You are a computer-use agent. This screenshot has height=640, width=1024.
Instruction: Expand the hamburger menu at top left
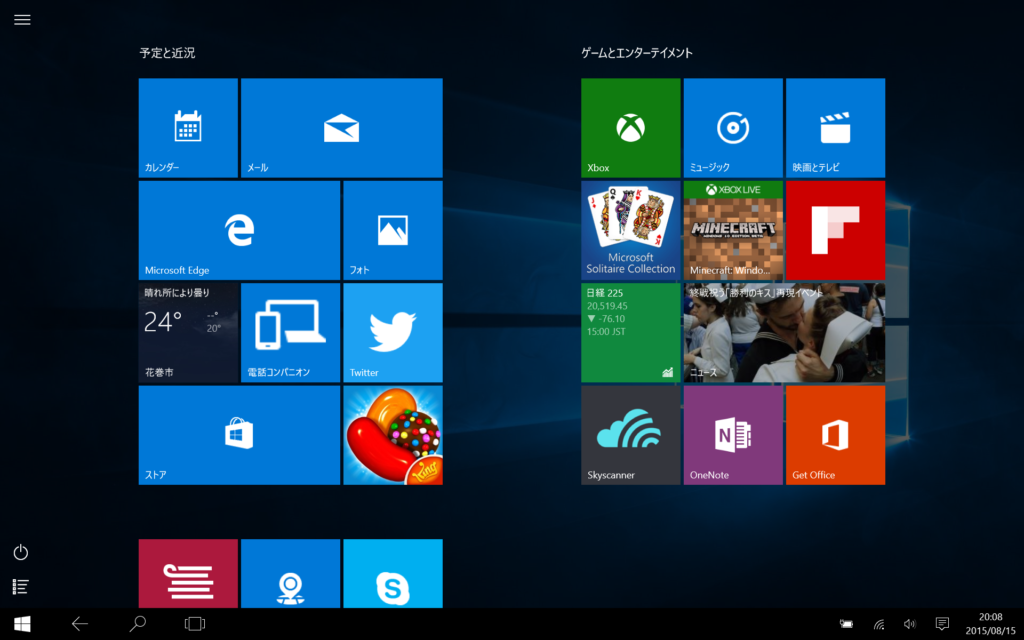coord(22,19)
